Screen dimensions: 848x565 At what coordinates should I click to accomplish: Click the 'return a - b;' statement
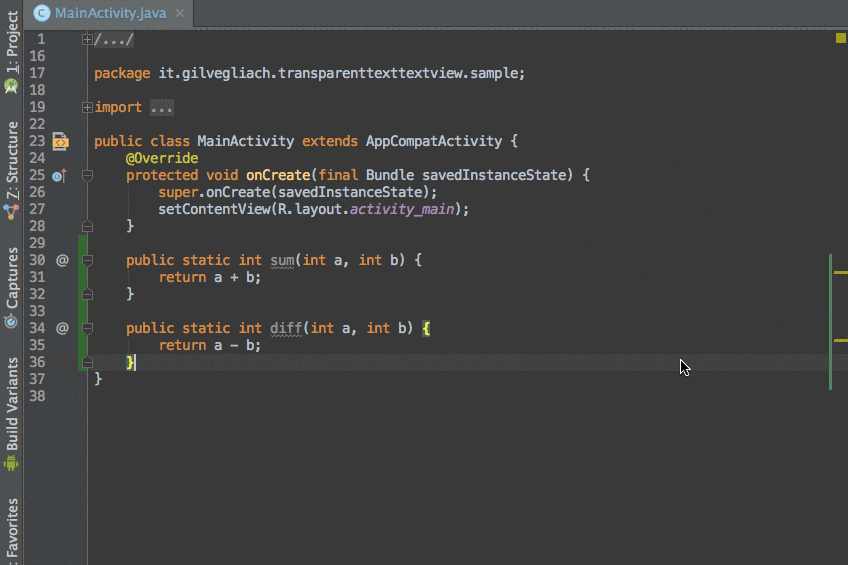tap(210, 345)
